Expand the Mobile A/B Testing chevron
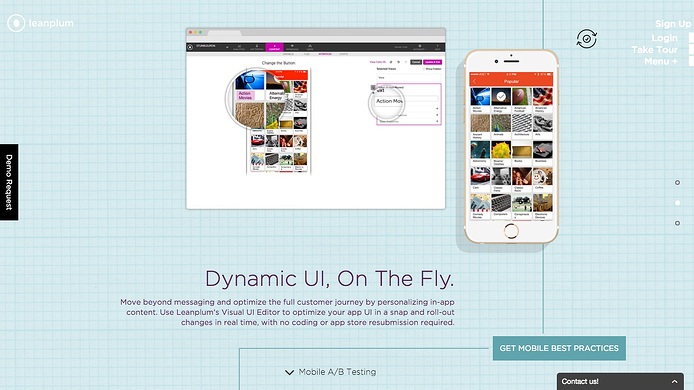694x390 pixels. click(289, 372)
